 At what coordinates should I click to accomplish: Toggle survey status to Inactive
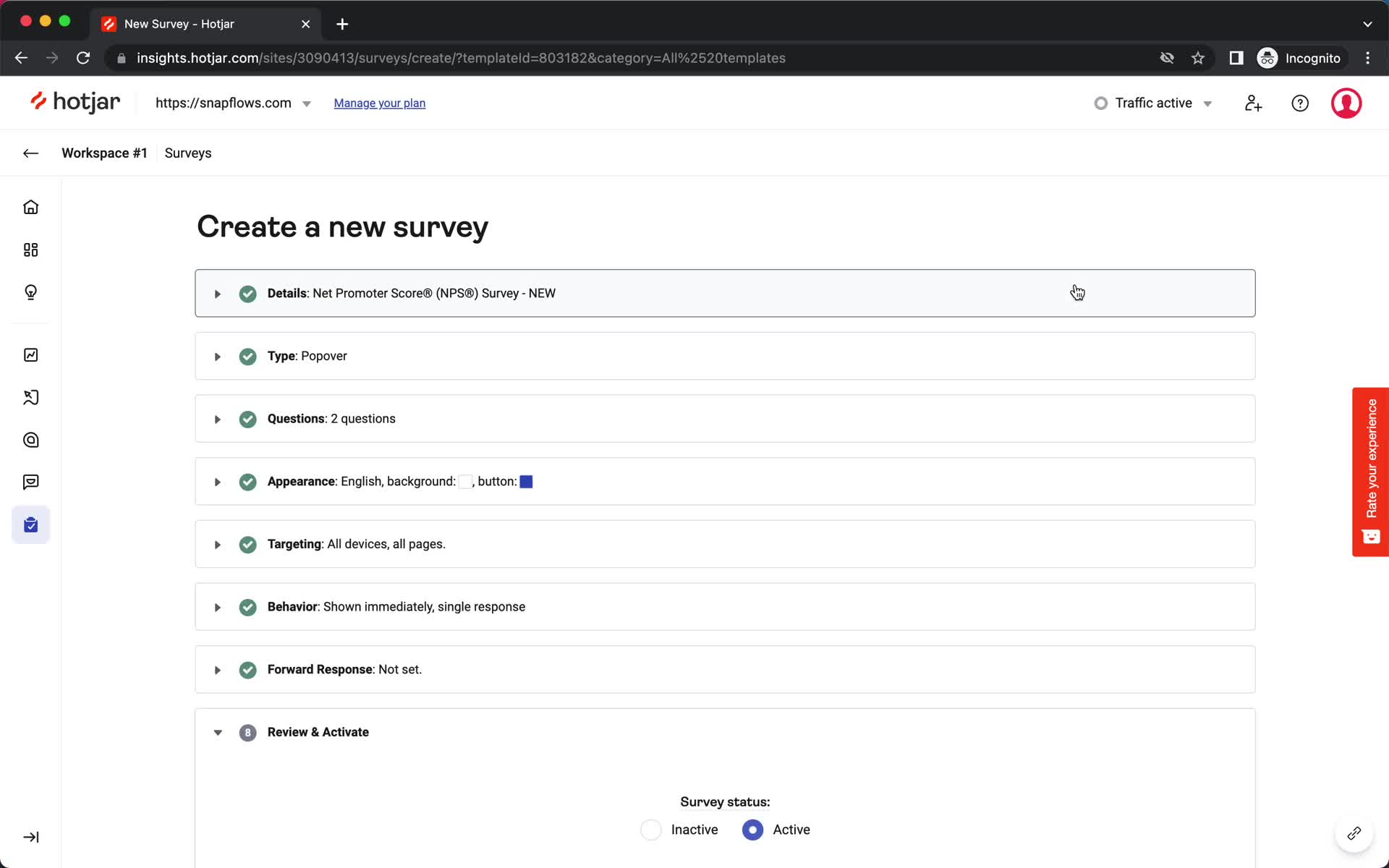point(651,829)
